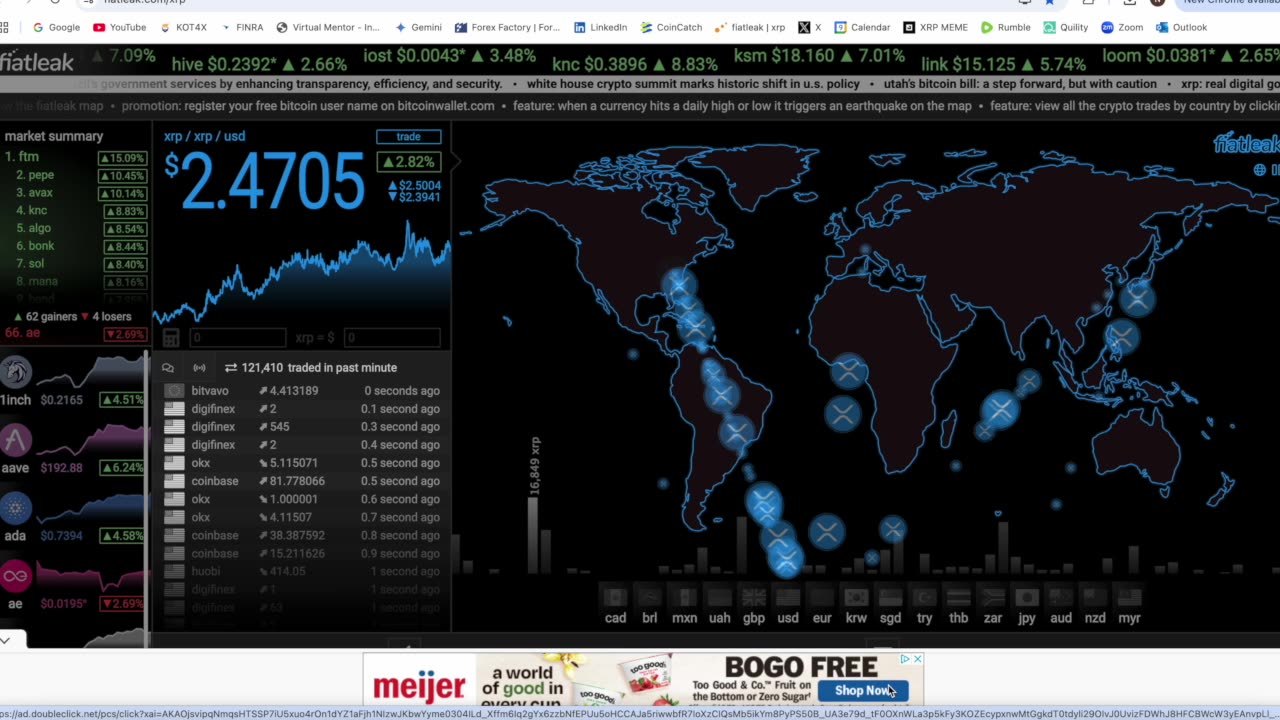The image size is (1280, 720).
Task: Open the FINRA bookmark
Action: (241, 27)
